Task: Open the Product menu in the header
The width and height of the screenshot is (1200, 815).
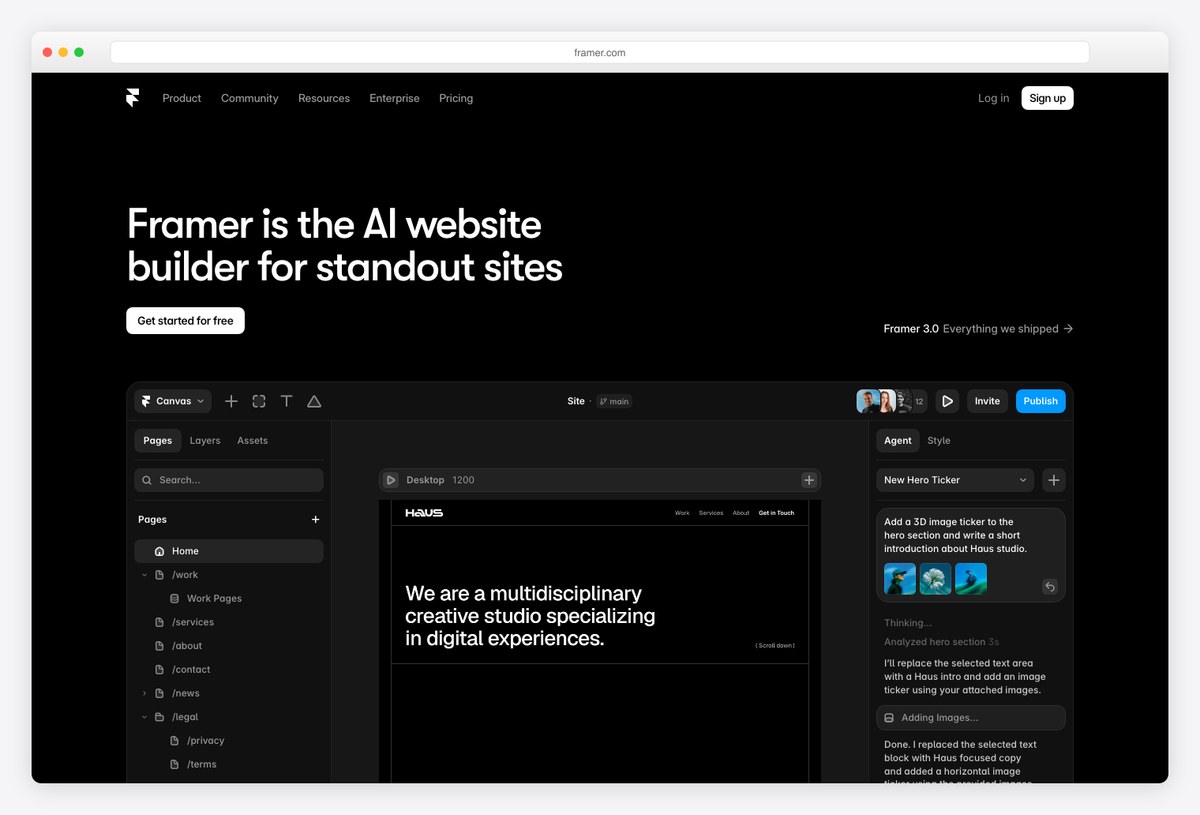Action: (182, 98)
